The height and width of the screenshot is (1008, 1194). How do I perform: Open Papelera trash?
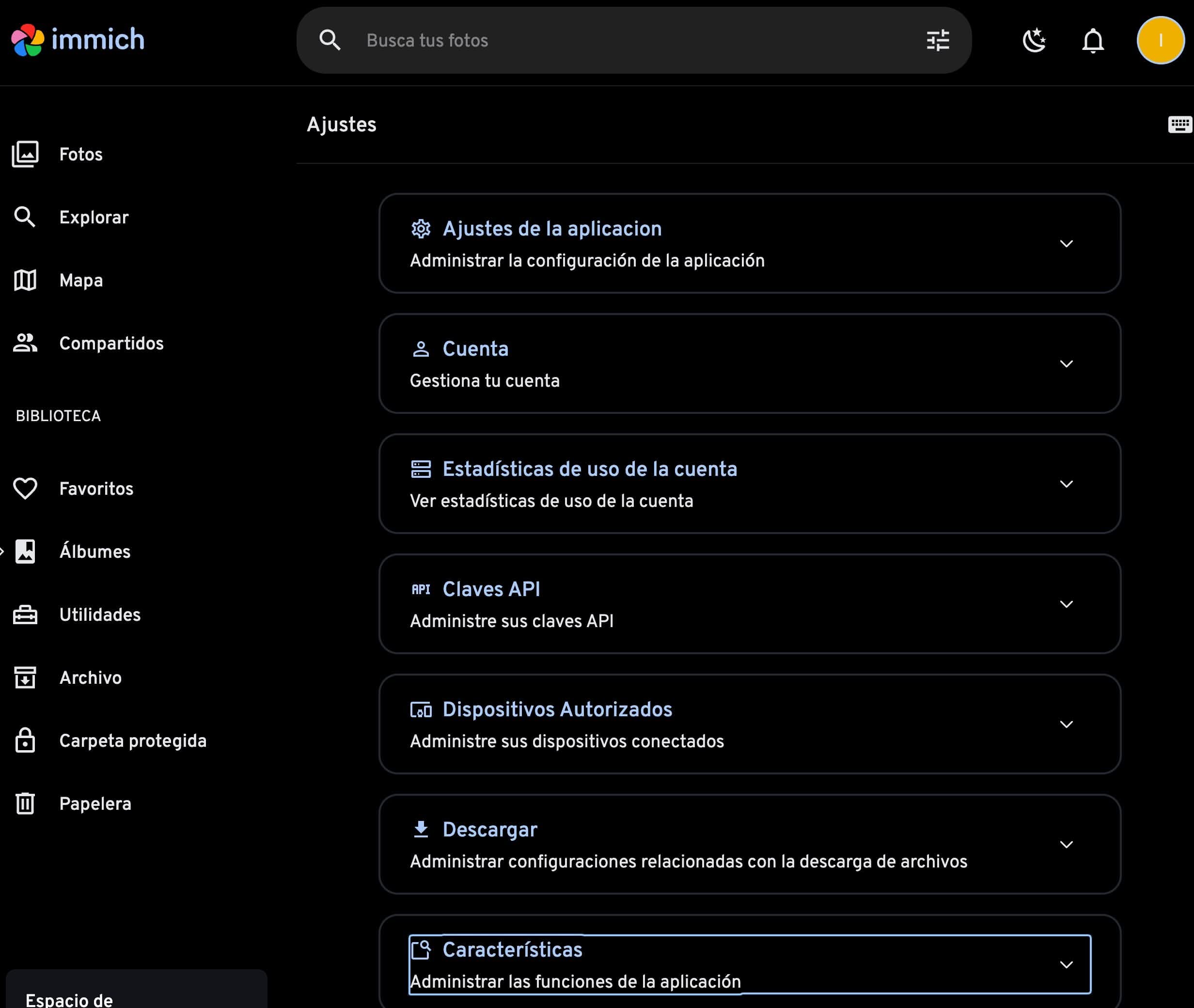pyautogui.click(x=95, y=803)
